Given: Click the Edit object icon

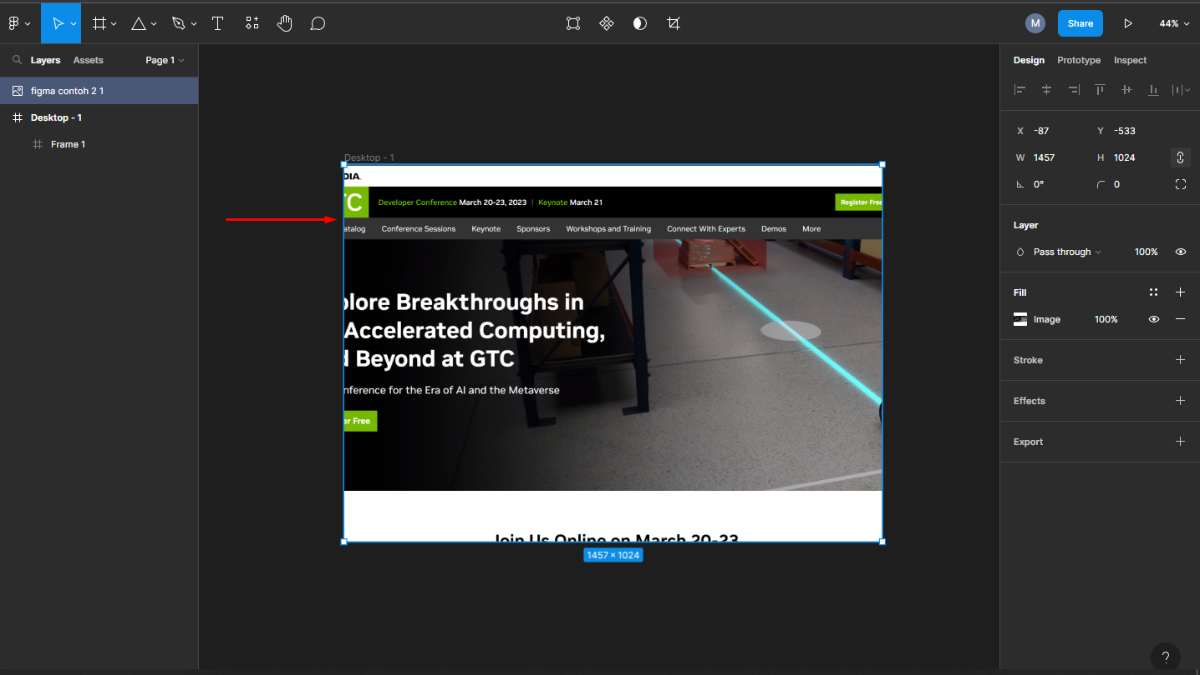Looking at the screenshot, I should (x=573, y=23).
